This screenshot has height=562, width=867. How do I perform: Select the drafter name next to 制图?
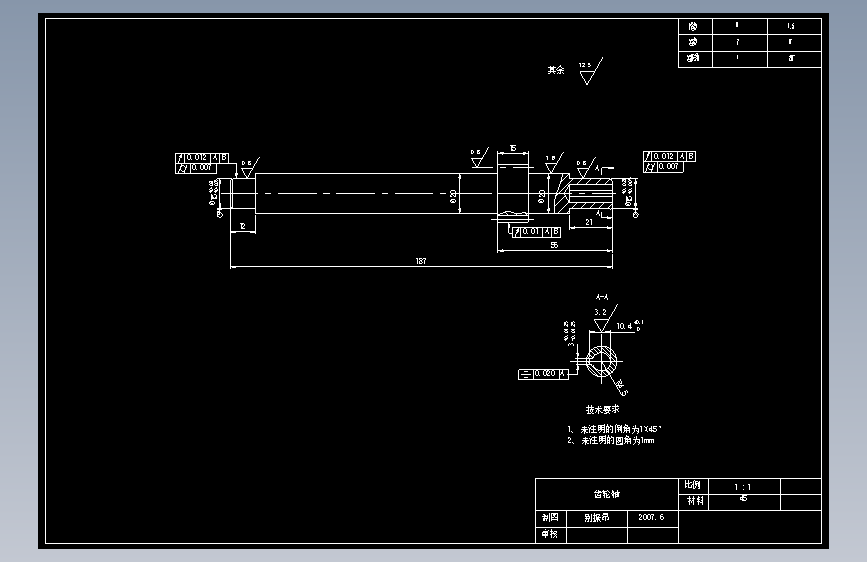[597, 518]
